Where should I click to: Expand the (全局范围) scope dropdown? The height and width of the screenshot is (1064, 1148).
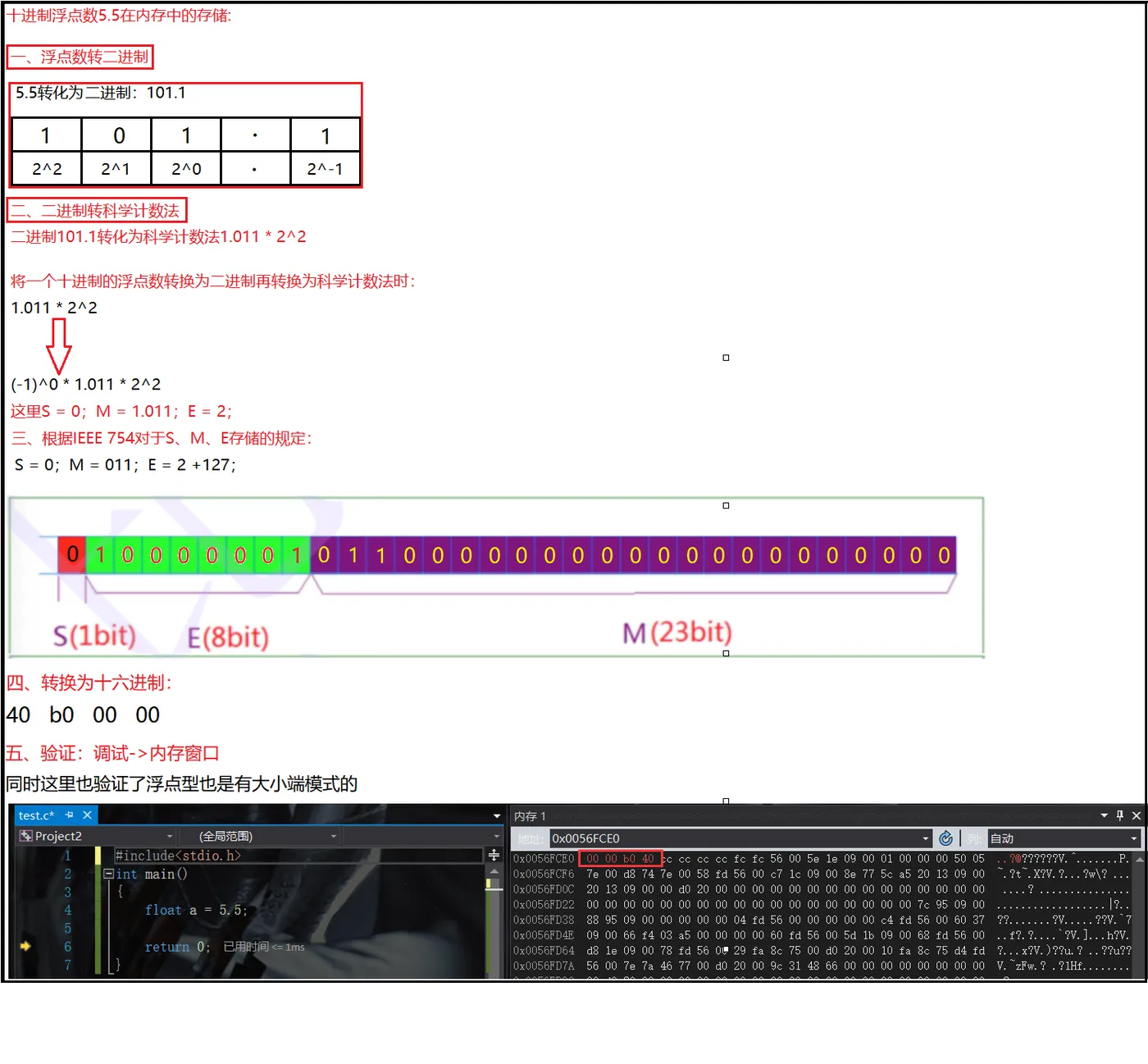(334, 836)
